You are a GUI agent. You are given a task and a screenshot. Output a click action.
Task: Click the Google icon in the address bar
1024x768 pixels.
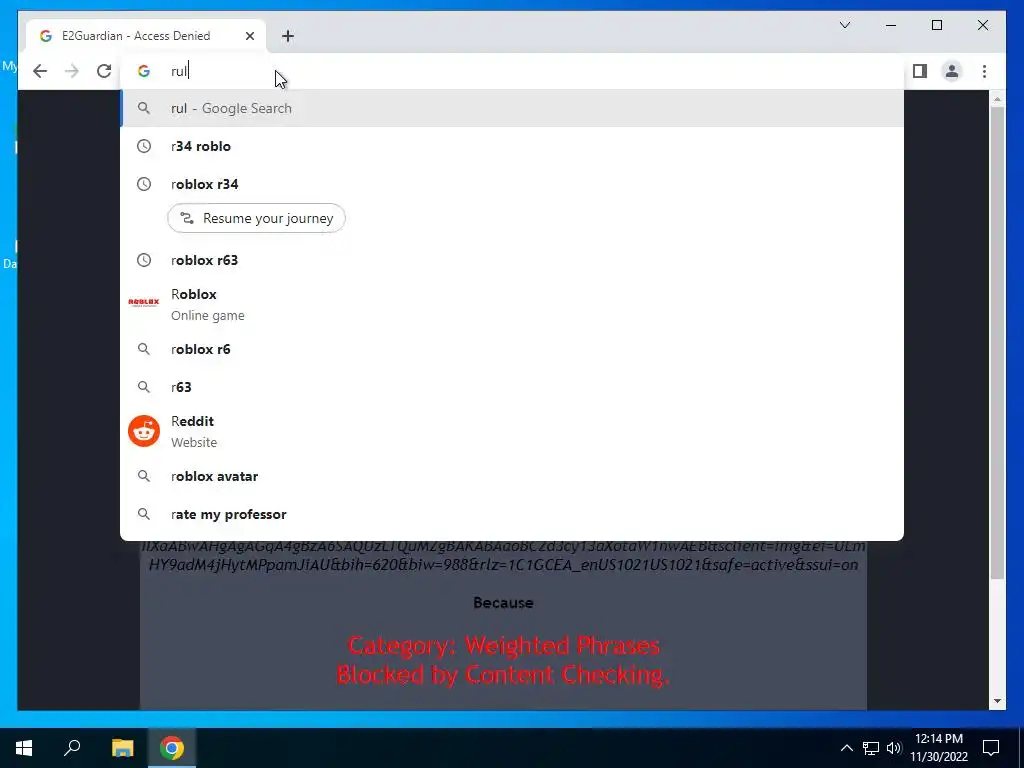click(x=144, y=71)
